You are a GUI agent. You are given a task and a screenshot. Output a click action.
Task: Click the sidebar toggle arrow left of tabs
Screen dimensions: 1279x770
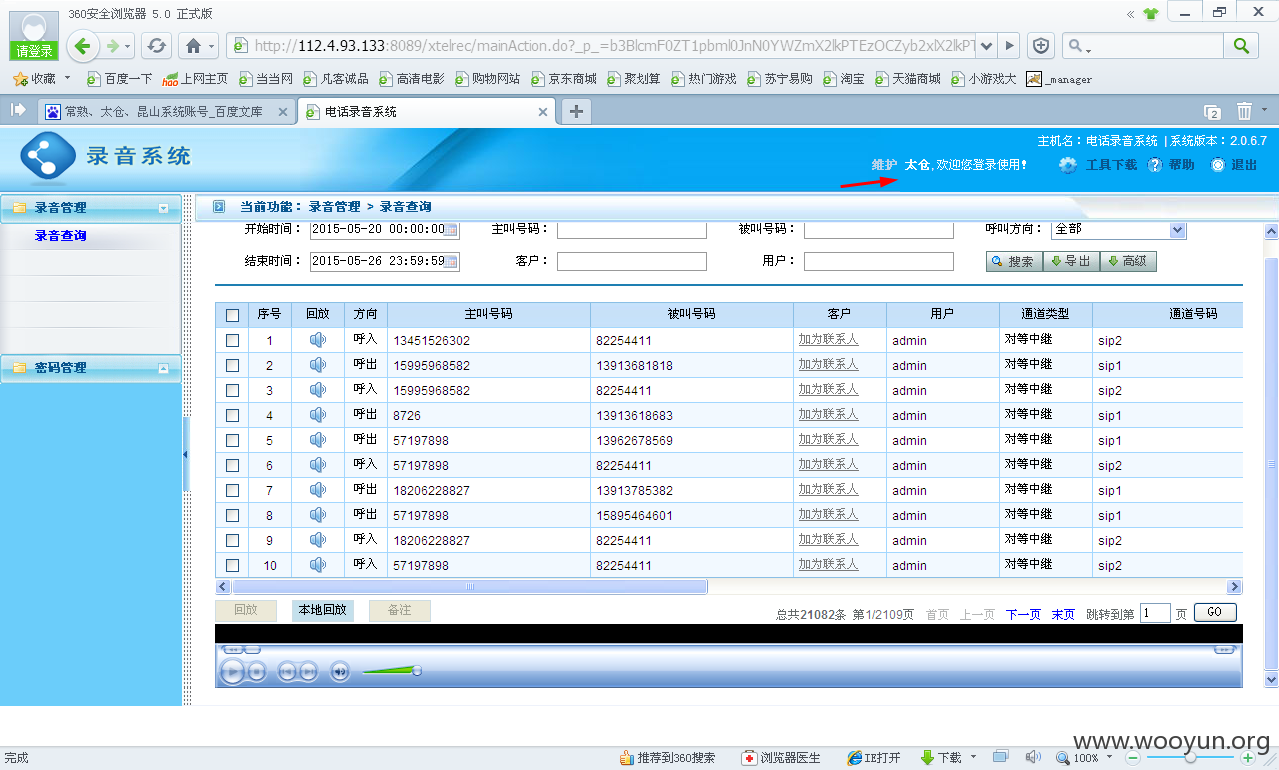pos(17,110)
